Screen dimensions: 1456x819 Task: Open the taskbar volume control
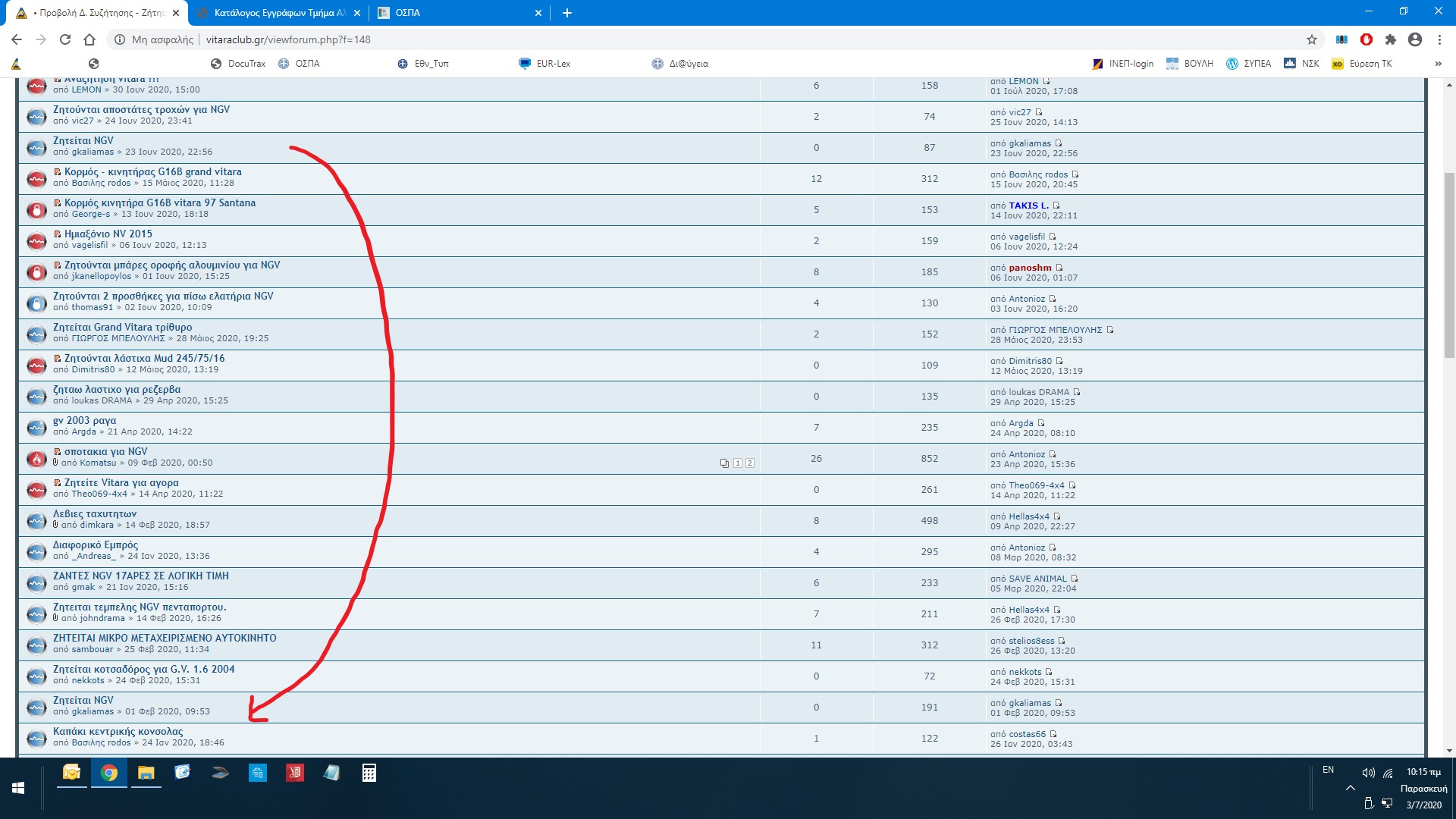click(1368, 773)
